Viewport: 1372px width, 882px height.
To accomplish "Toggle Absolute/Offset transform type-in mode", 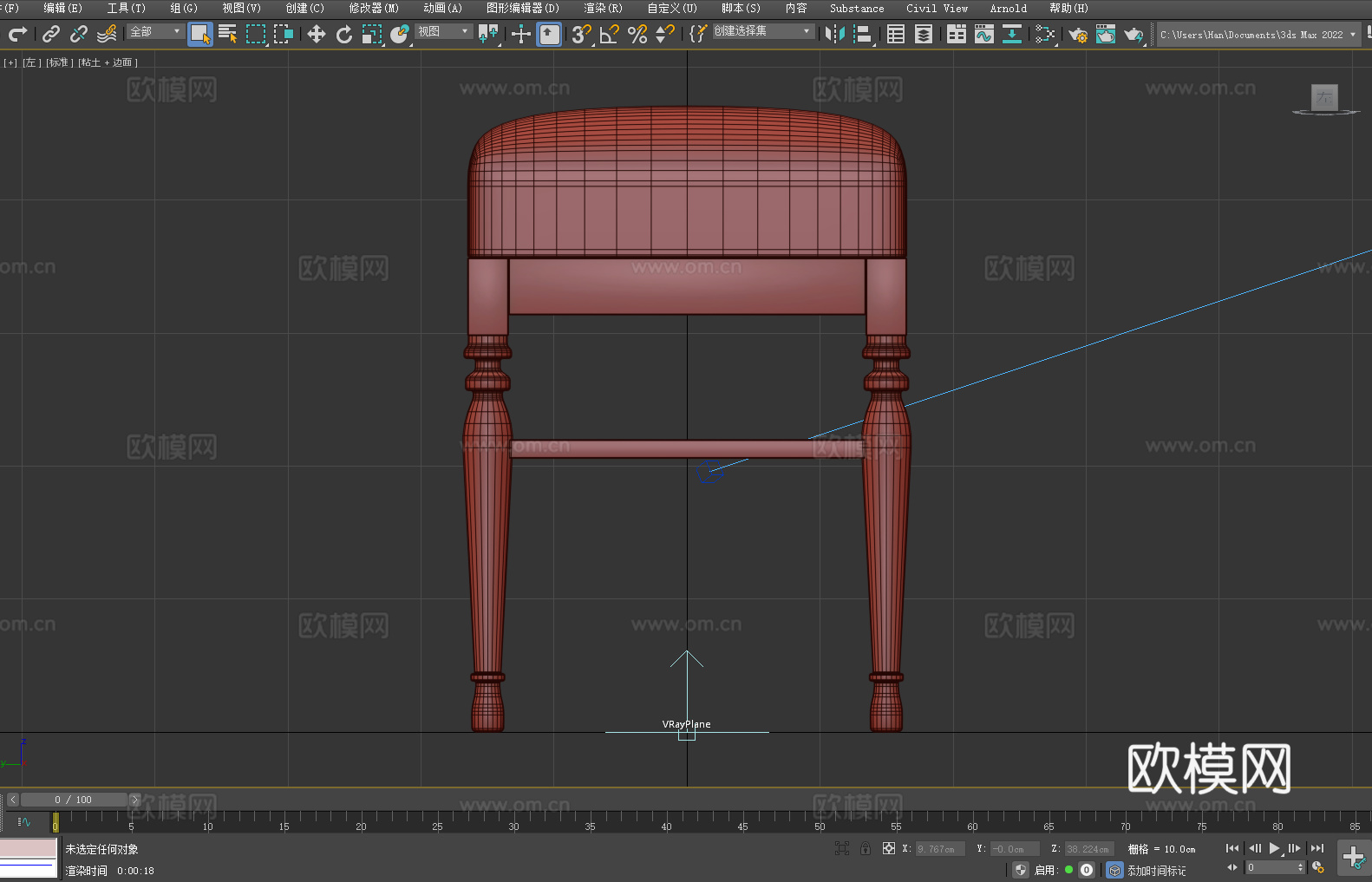I will (x=889, y=848).
